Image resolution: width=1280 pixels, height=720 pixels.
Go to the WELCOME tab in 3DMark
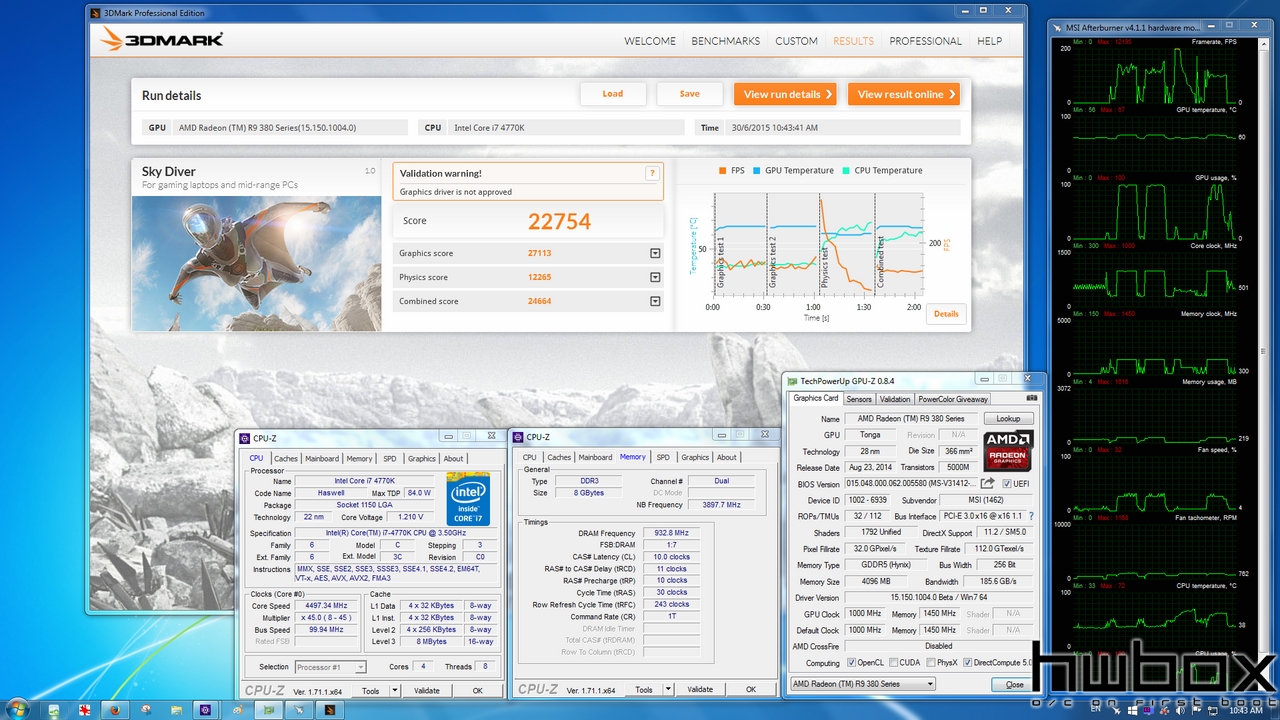tap(650, 41)
